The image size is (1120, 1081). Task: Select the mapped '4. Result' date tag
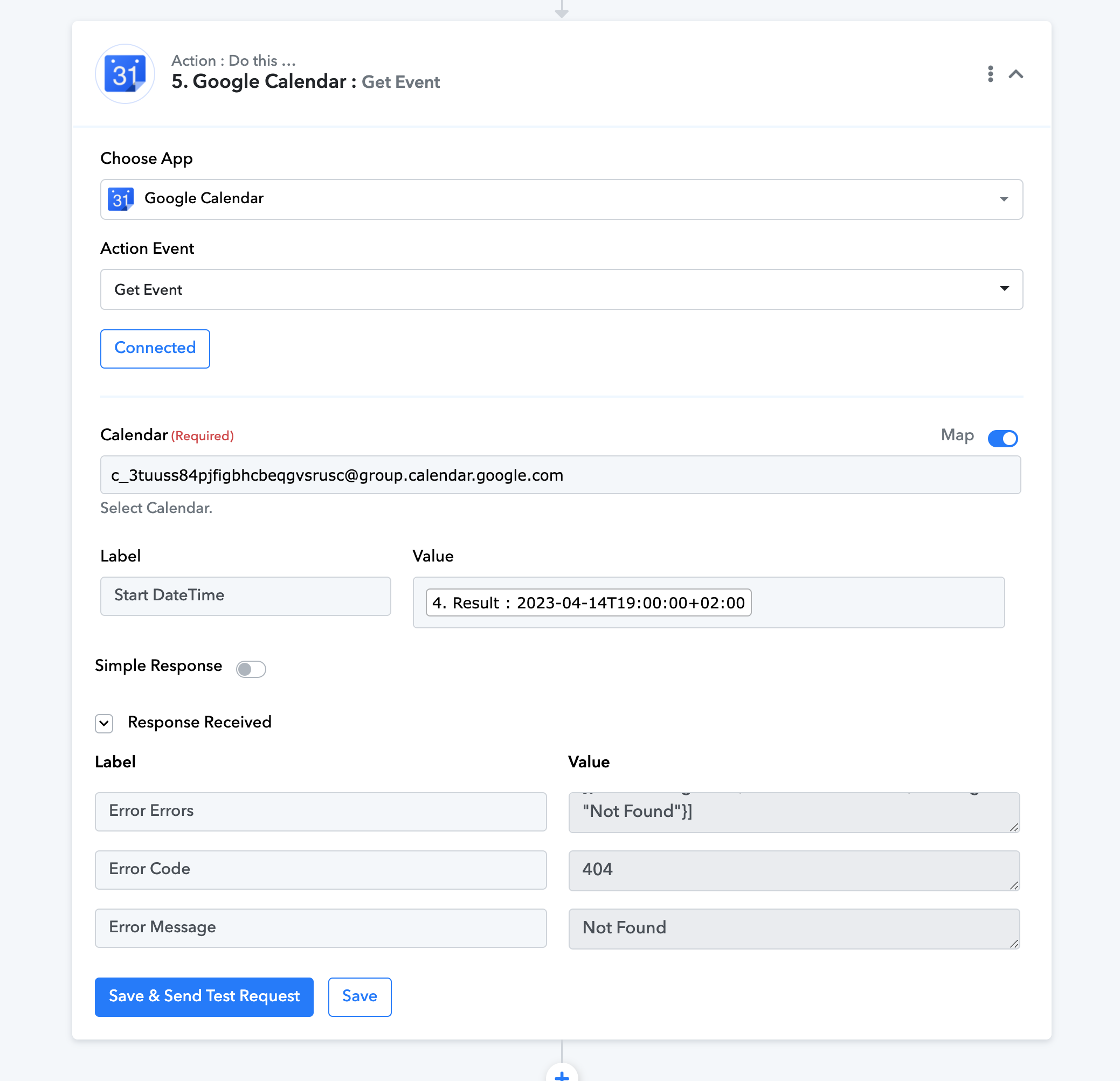(588, 602)
